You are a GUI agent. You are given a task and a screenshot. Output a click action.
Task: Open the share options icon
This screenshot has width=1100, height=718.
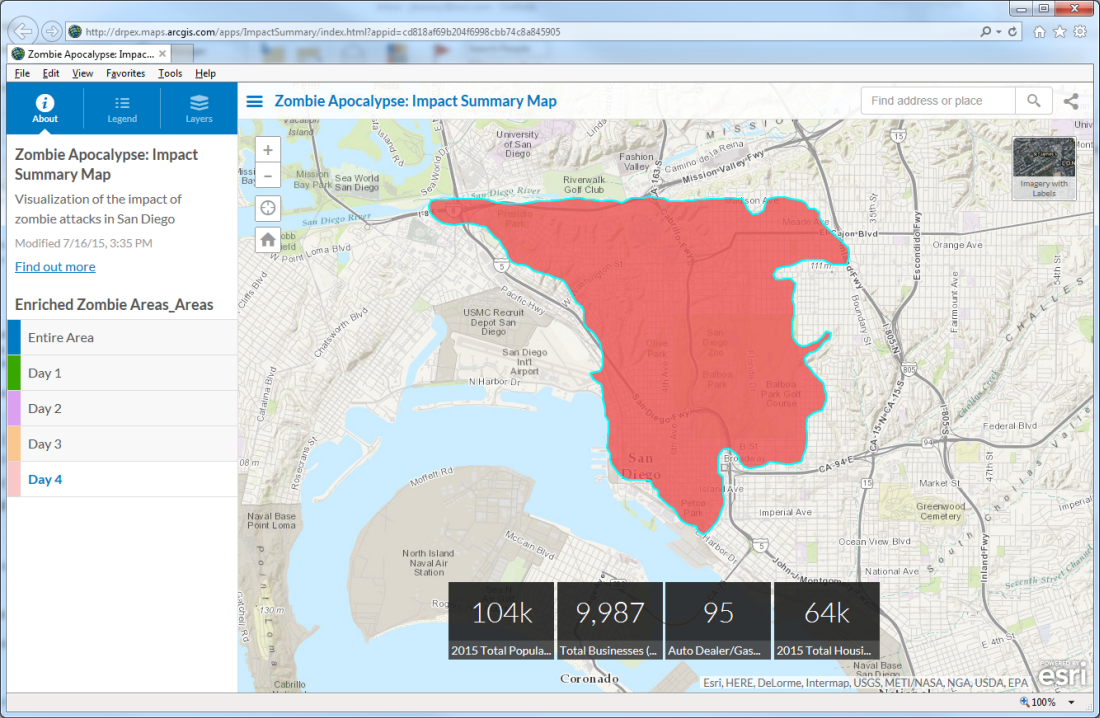click(1071, 101)
